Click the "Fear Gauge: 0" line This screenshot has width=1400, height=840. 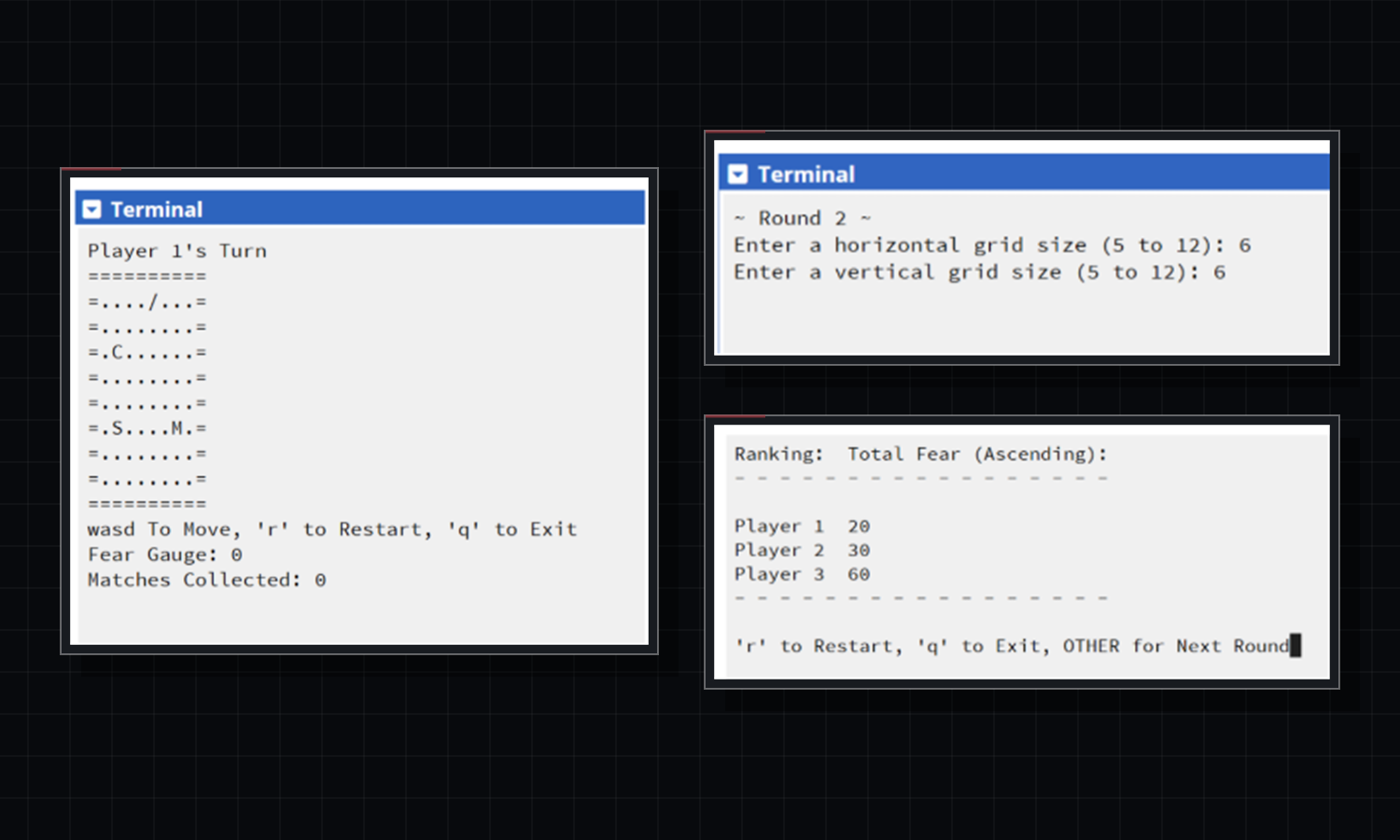(x=165, y=554)
